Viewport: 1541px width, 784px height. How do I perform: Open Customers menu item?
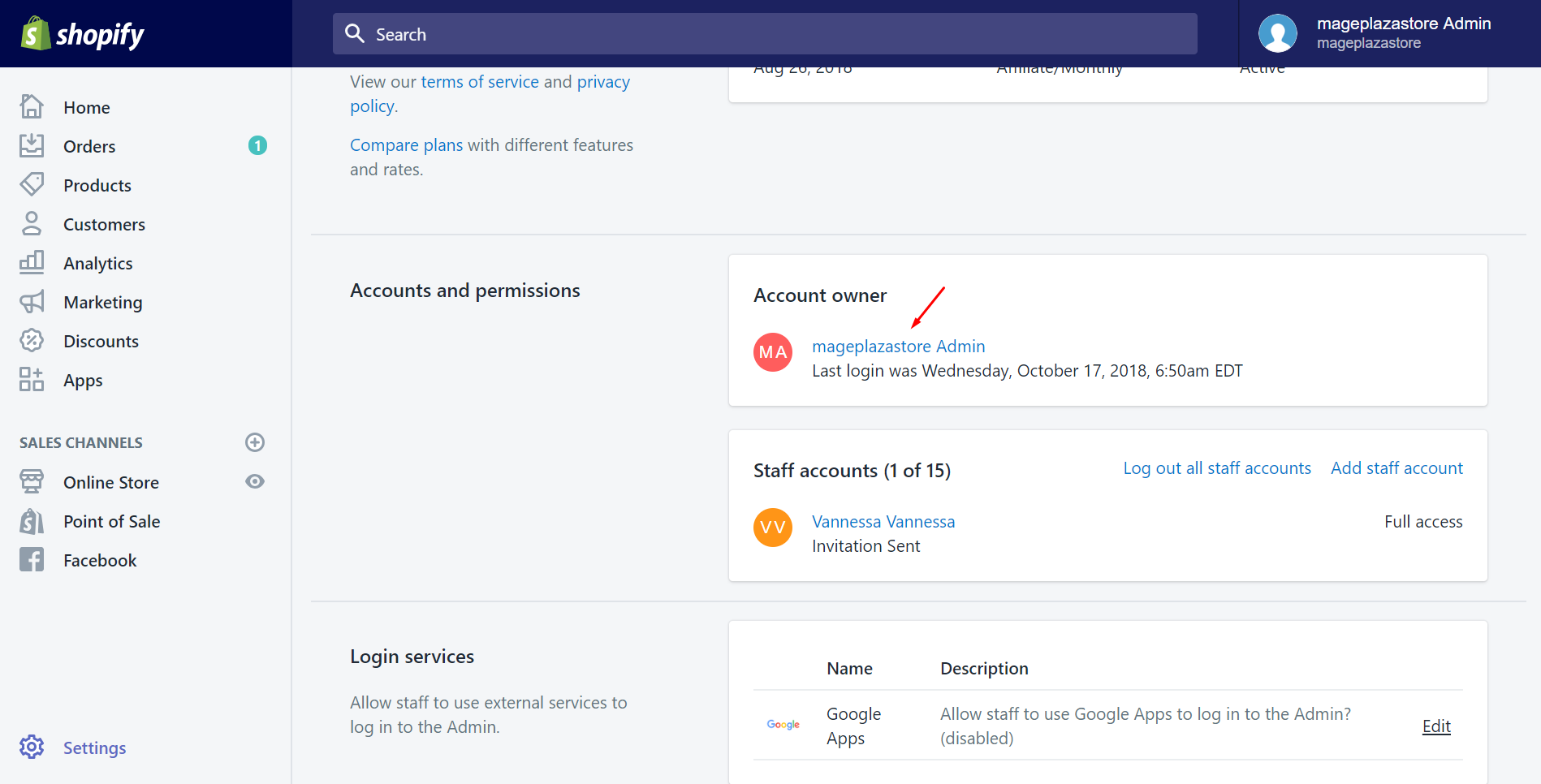[105, 224]
